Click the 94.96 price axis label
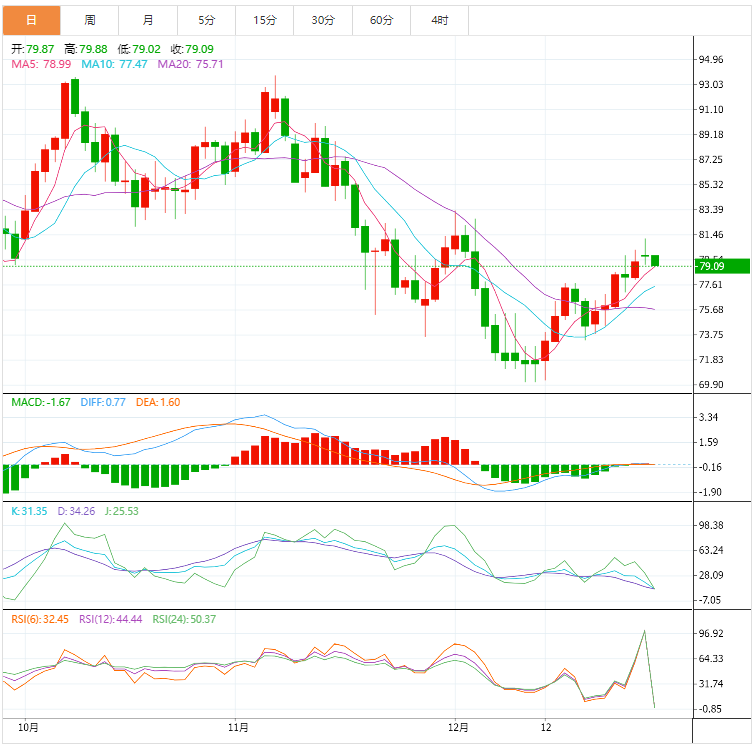755x754 pixels. tap(711, 60)
